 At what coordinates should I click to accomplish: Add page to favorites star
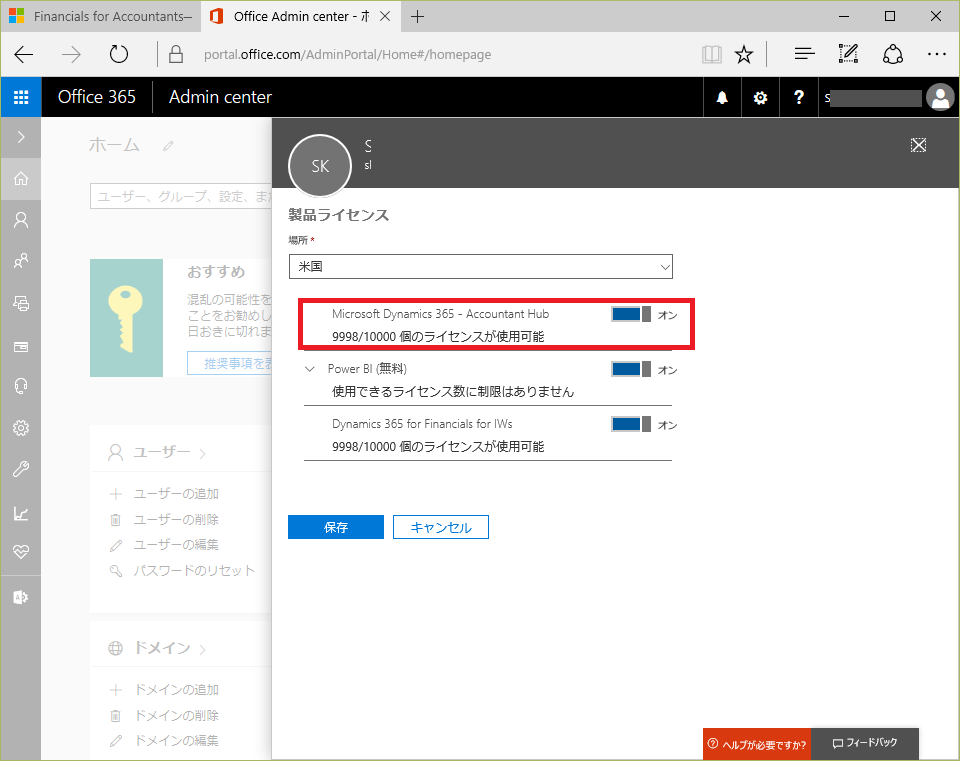[744, 54]
